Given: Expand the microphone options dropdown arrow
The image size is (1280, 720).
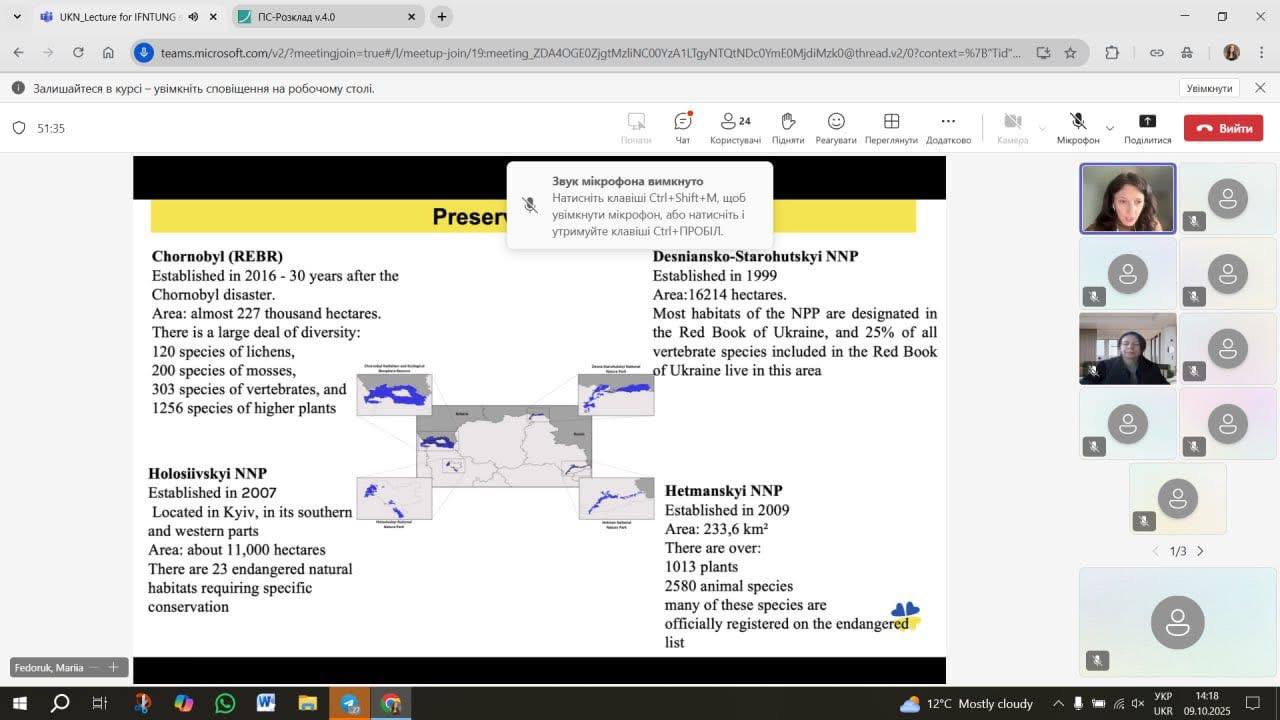Looking at the screenshot, I should point(1109,128).
